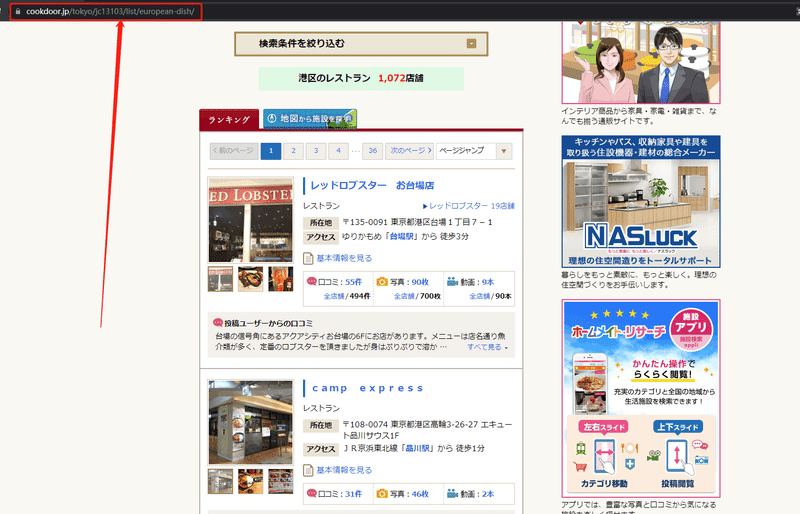Click document icon beside camp express 基本情報を見る

pos(308,471)
